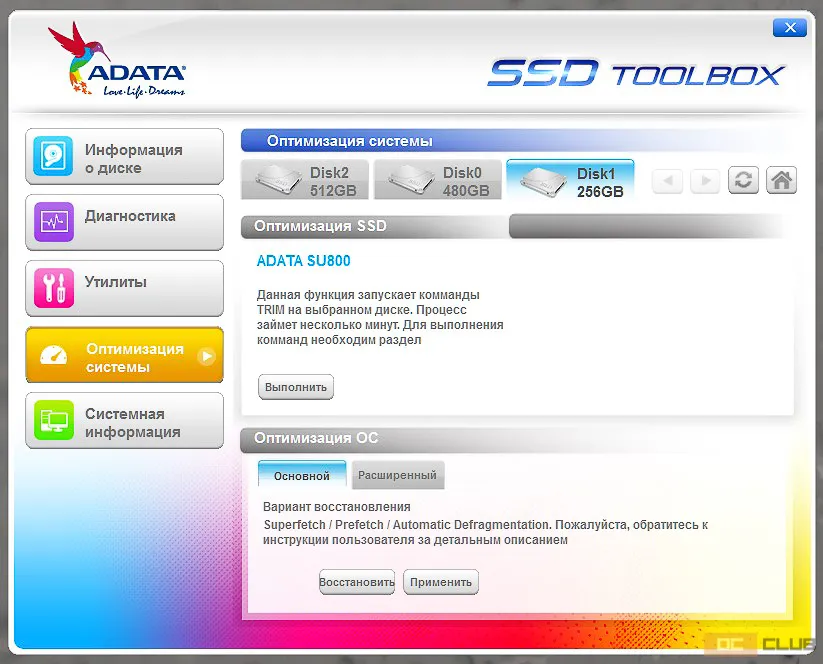Select the Disk2 512GB drive
Screen dimensions: 823x664
305,180
